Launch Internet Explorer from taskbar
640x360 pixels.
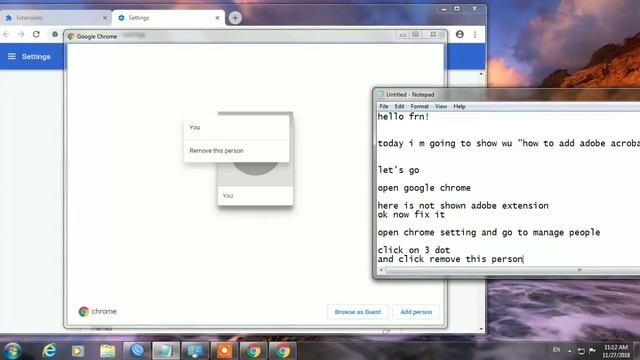[x=49, y=351]
